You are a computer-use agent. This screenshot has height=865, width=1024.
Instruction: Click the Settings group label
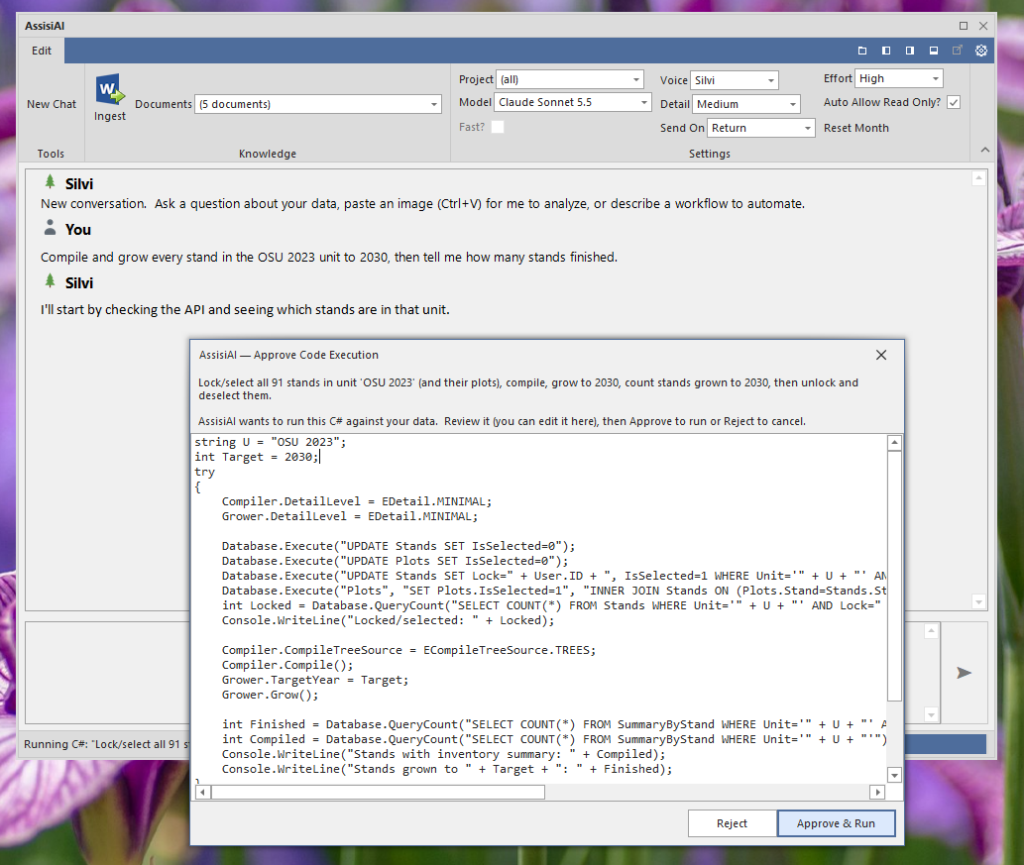(709, 153)
